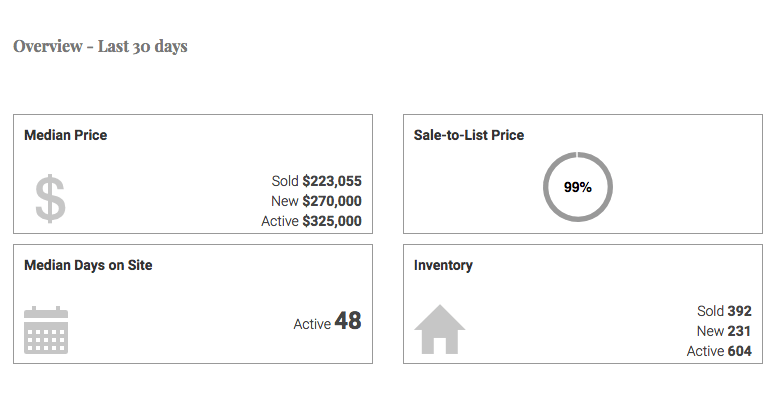Click the large 48 number
This screenshot has height=400, width=784.
tap(348, 321)
